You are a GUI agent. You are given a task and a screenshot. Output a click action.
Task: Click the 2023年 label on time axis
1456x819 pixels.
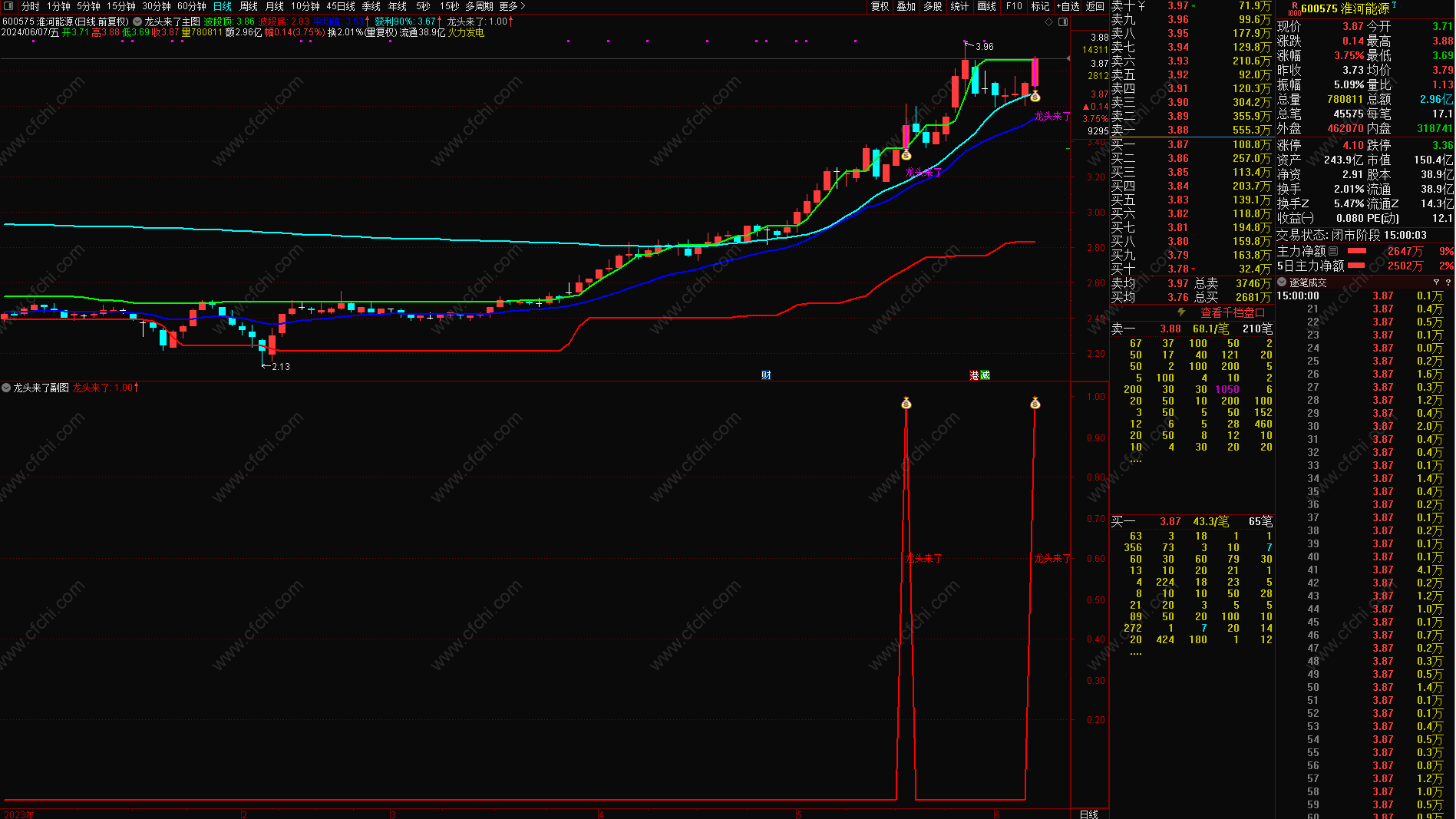pos(18,814)
